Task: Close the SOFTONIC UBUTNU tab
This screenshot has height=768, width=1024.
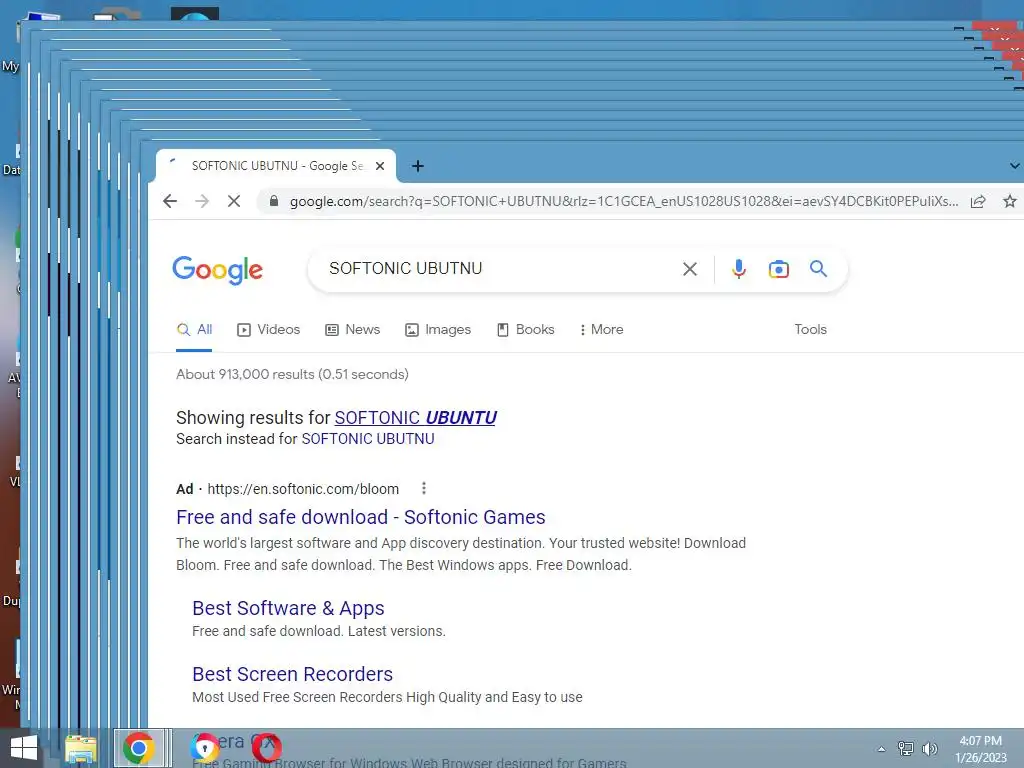Action: click(380, 166)
